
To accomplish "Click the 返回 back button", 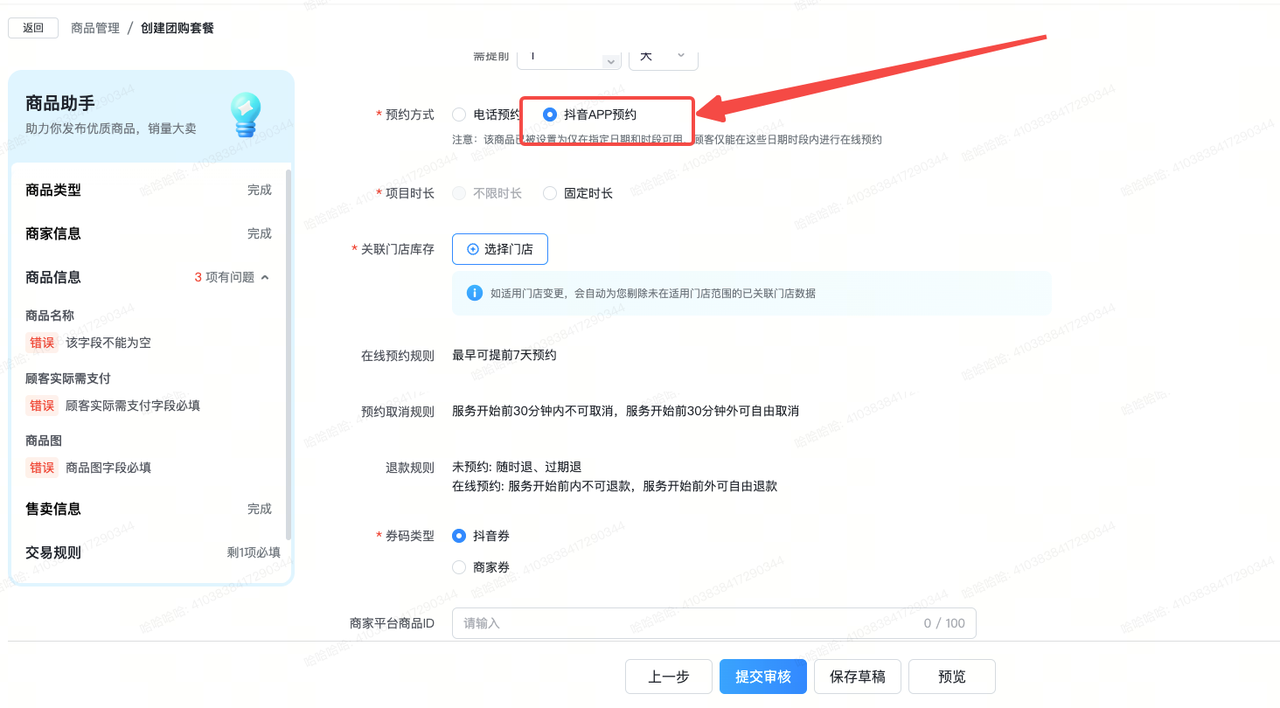I will click(x=33, y=28).
